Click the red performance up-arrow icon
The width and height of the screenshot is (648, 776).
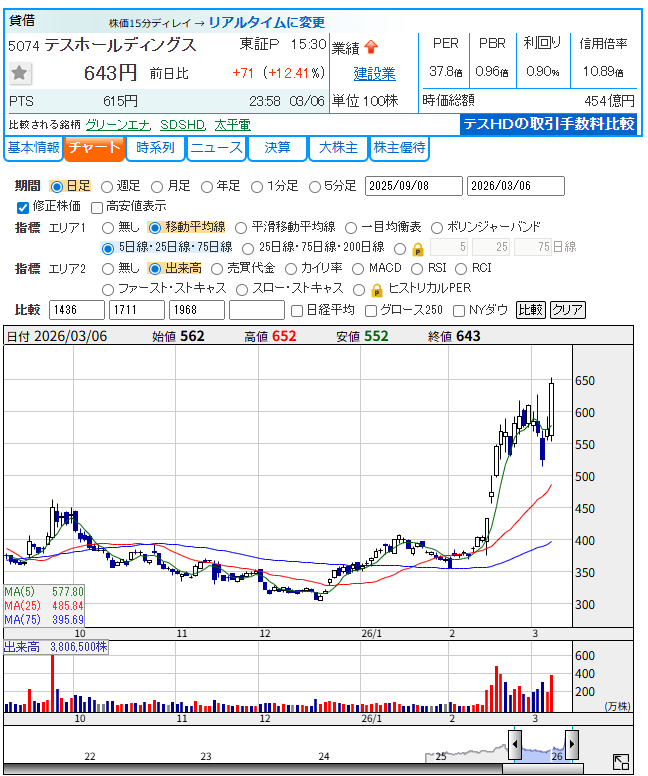(371, 47)
